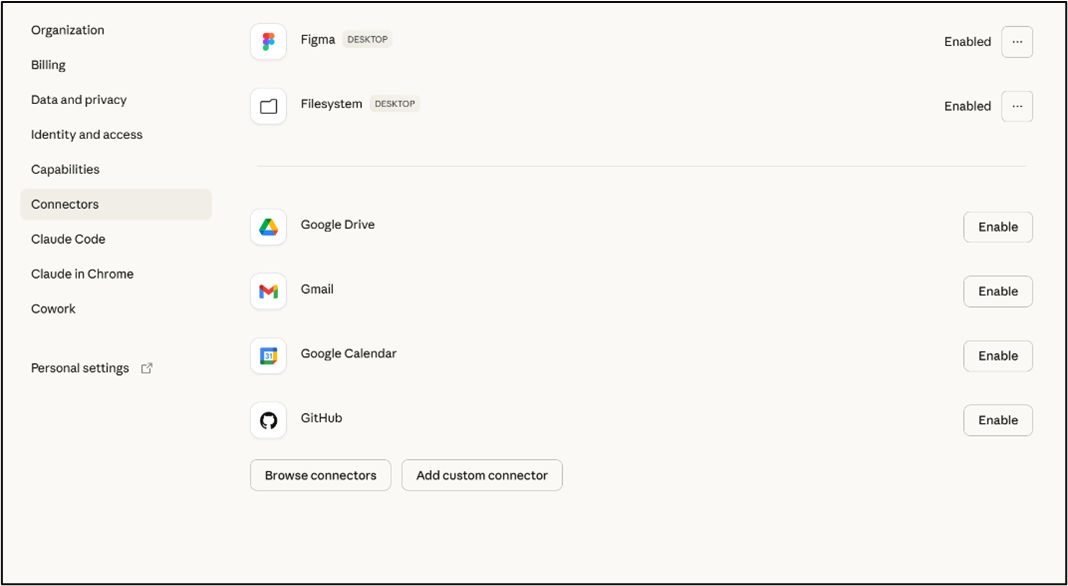Open the Billing settings page
The height and width of the screenshot is (586, 1068).
pos(48,65)
